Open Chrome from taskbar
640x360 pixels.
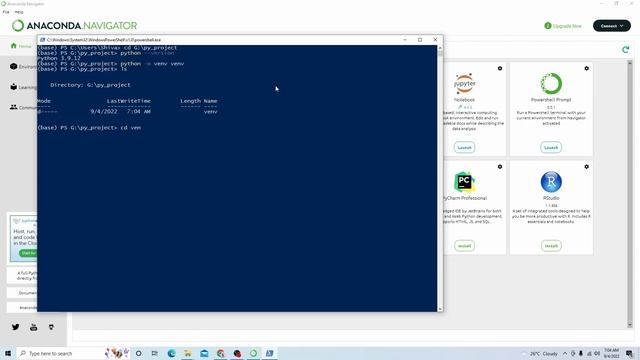click(x=220, y=353)
